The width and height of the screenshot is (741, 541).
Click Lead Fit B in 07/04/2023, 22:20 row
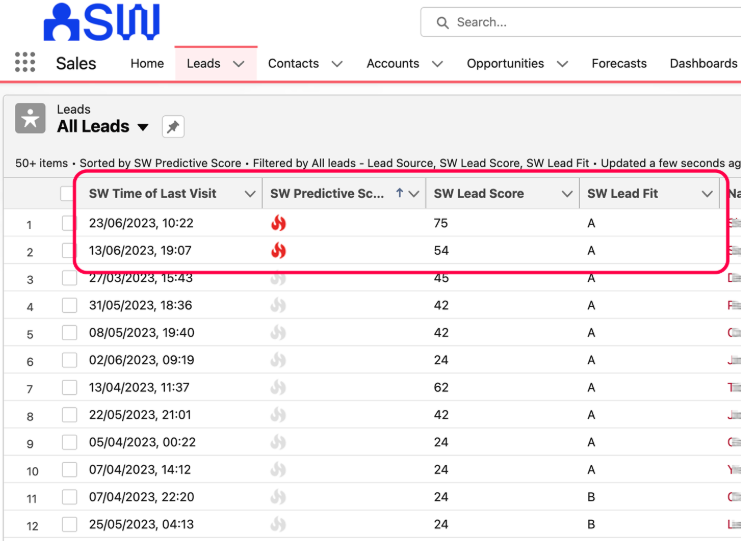pos(591,497)
